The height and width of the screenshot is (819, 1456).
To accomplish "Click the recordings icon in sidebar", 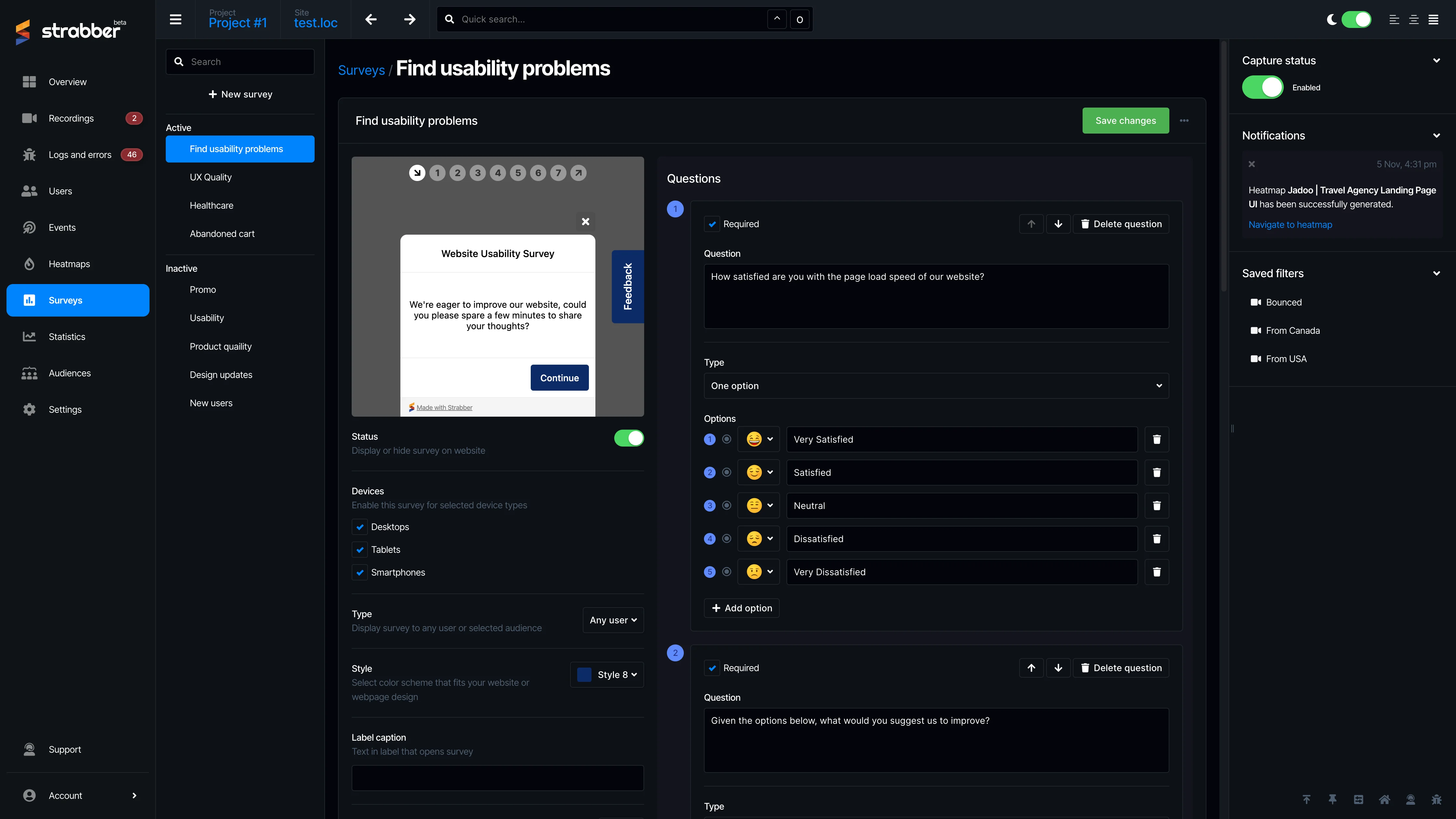I will coord(29,118).
